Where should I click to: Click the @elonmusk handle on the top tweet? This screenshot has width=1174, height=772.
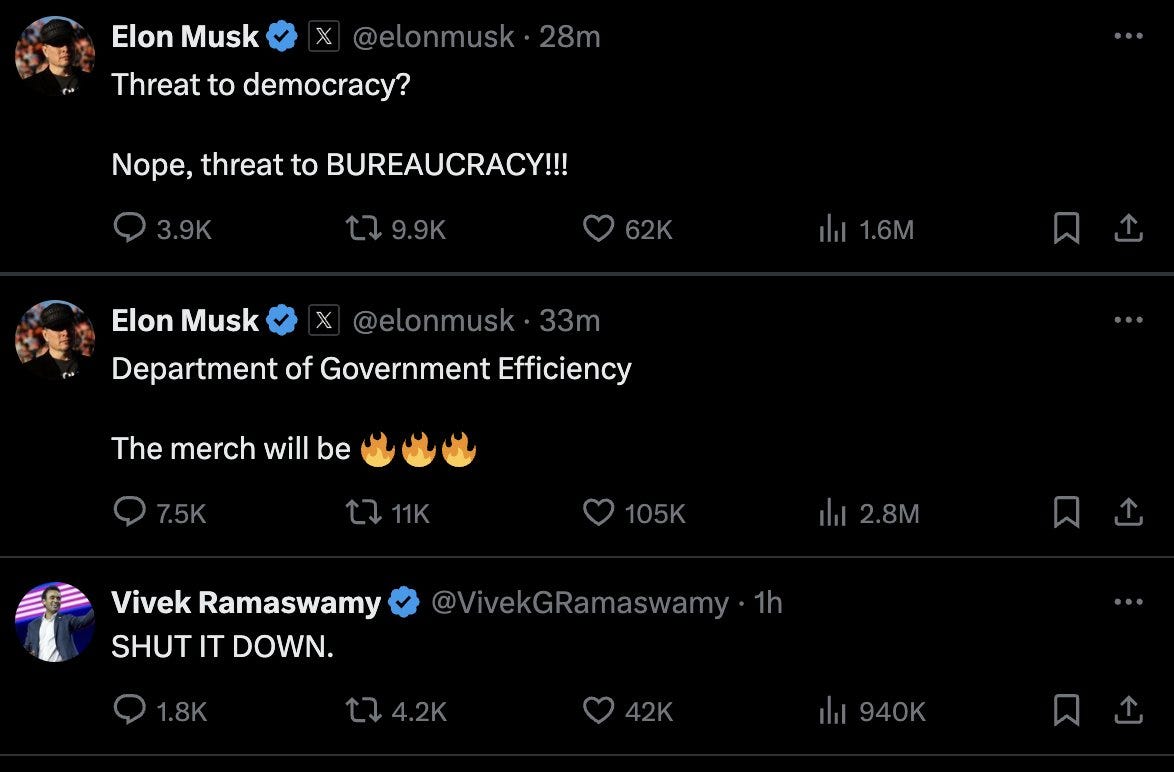(435, 36)
